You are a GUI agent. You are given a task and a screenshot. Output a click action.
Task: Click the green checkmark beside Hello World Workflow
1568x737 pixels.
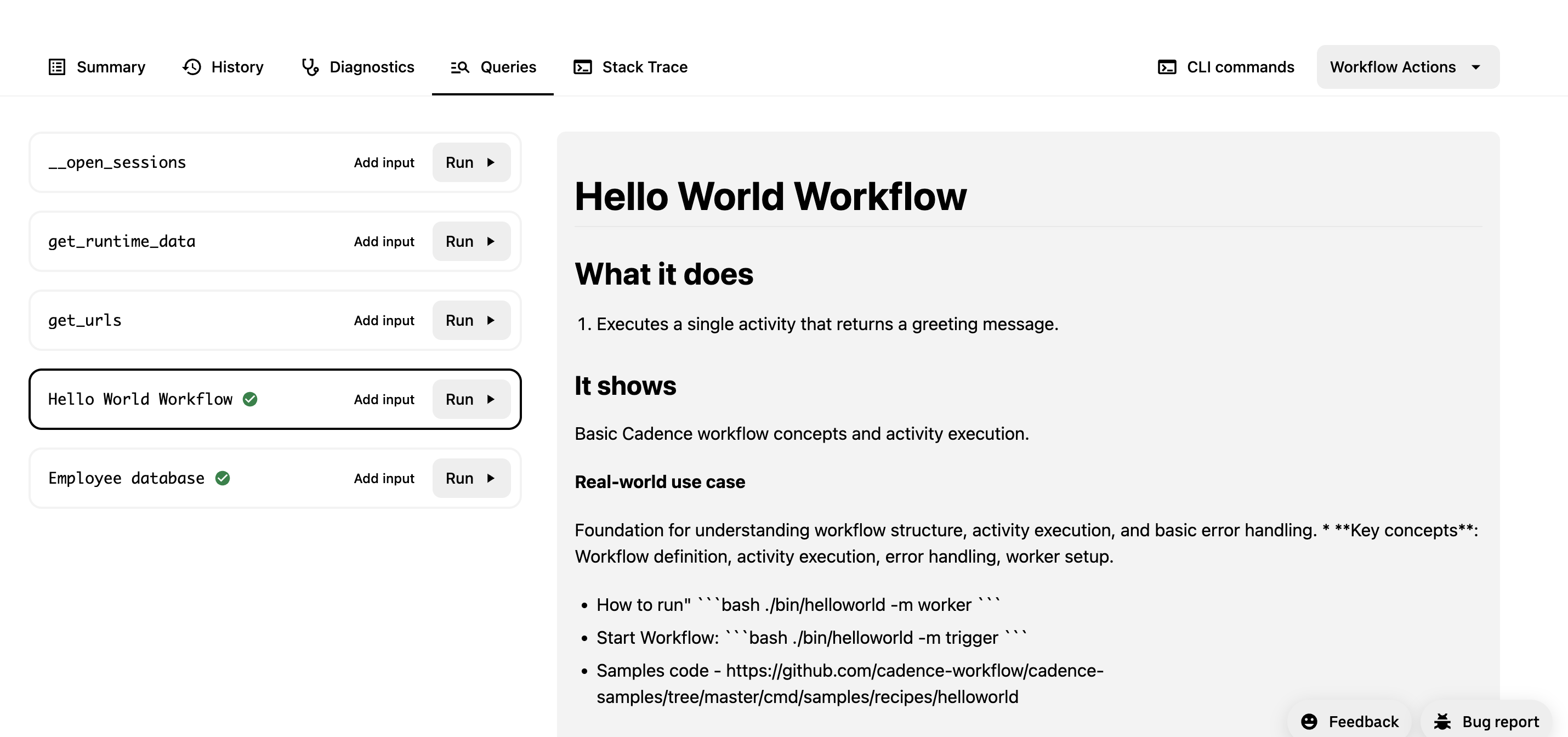[249, 399]
